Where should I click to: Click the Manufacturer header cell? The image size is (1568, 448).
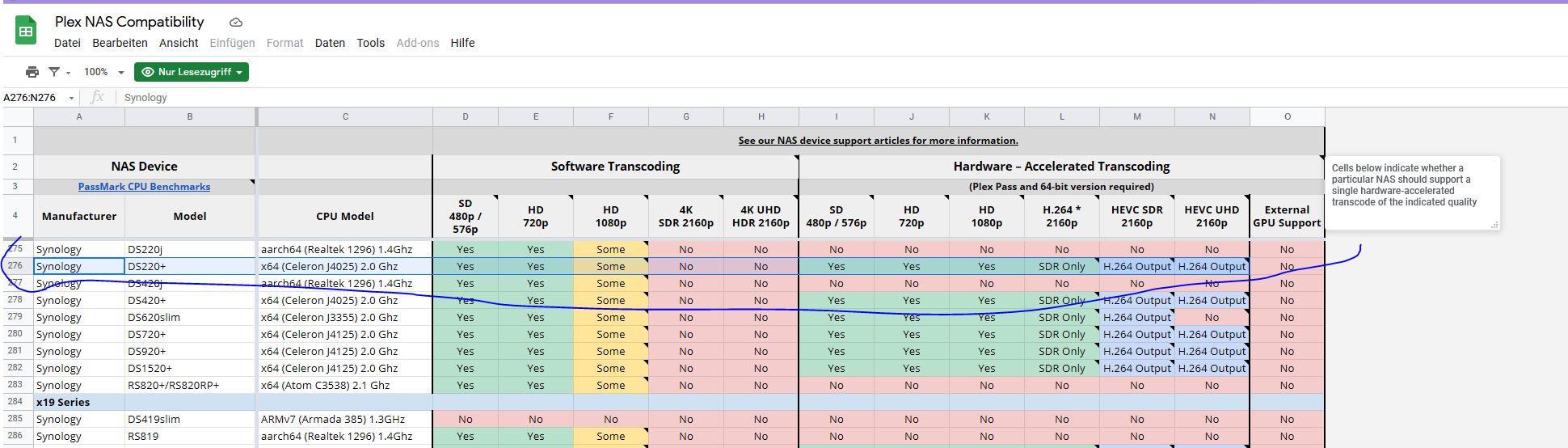79,216
